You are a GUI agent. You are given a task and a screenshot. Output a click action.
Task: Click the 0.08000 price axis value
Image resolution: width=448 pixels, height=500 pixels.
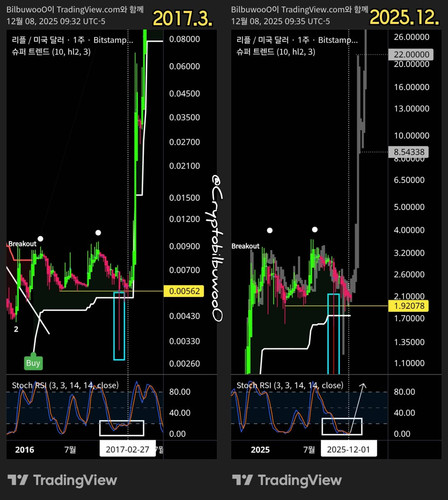point(184,39)
